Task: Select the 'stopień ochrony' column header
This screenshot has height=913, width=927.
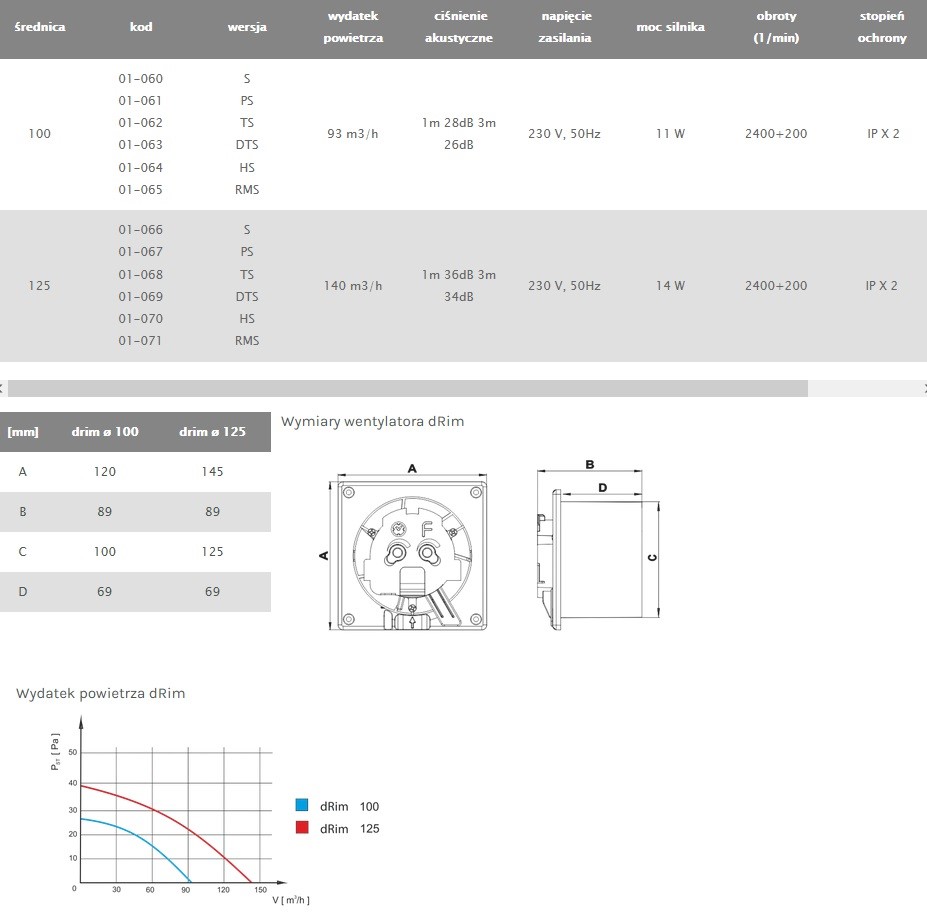Action: click(x=882, y=27)
